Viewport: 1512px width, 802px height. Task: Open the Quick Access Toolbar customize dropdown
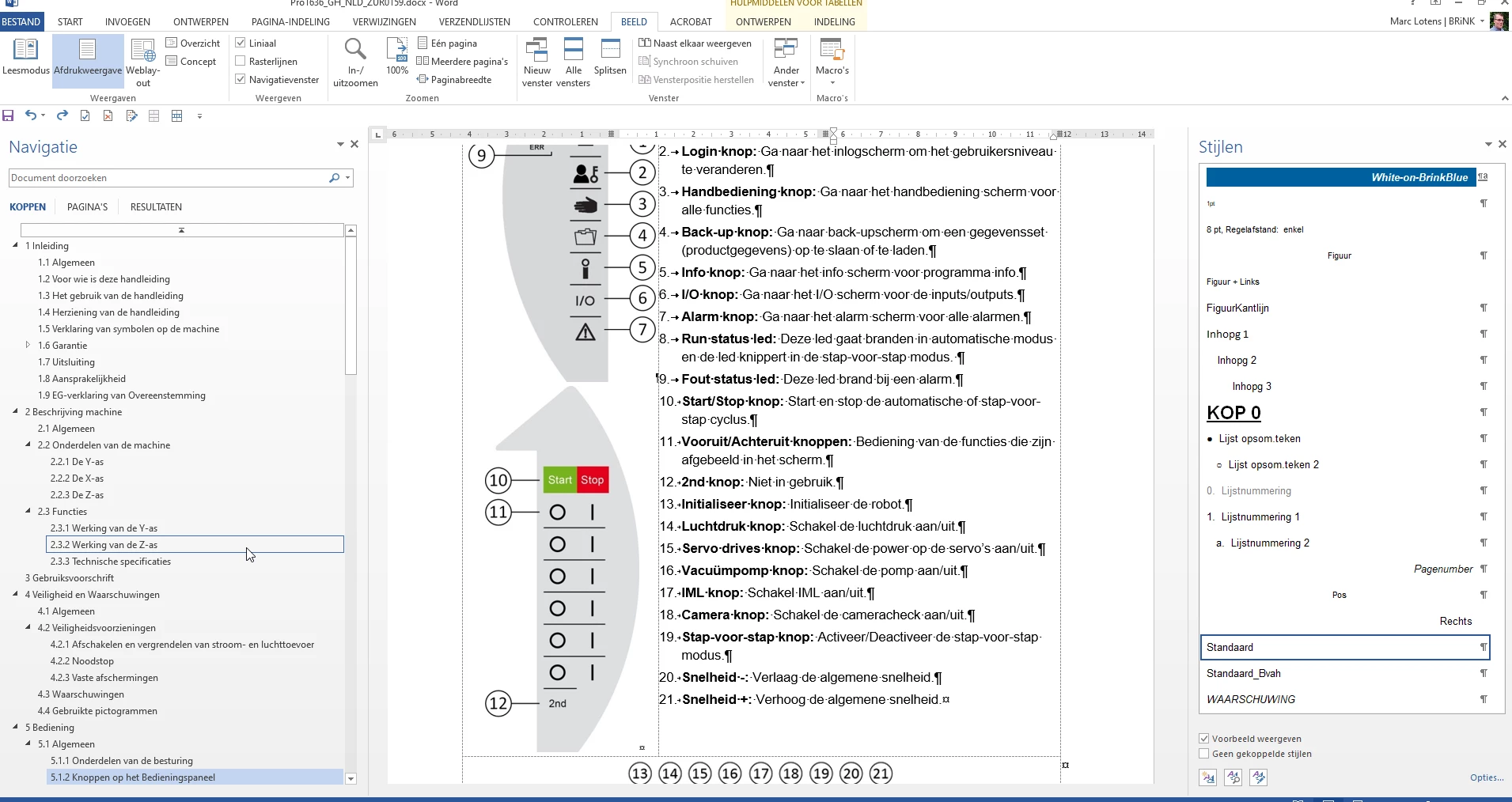pyautogui.click(x=199, y=116)
